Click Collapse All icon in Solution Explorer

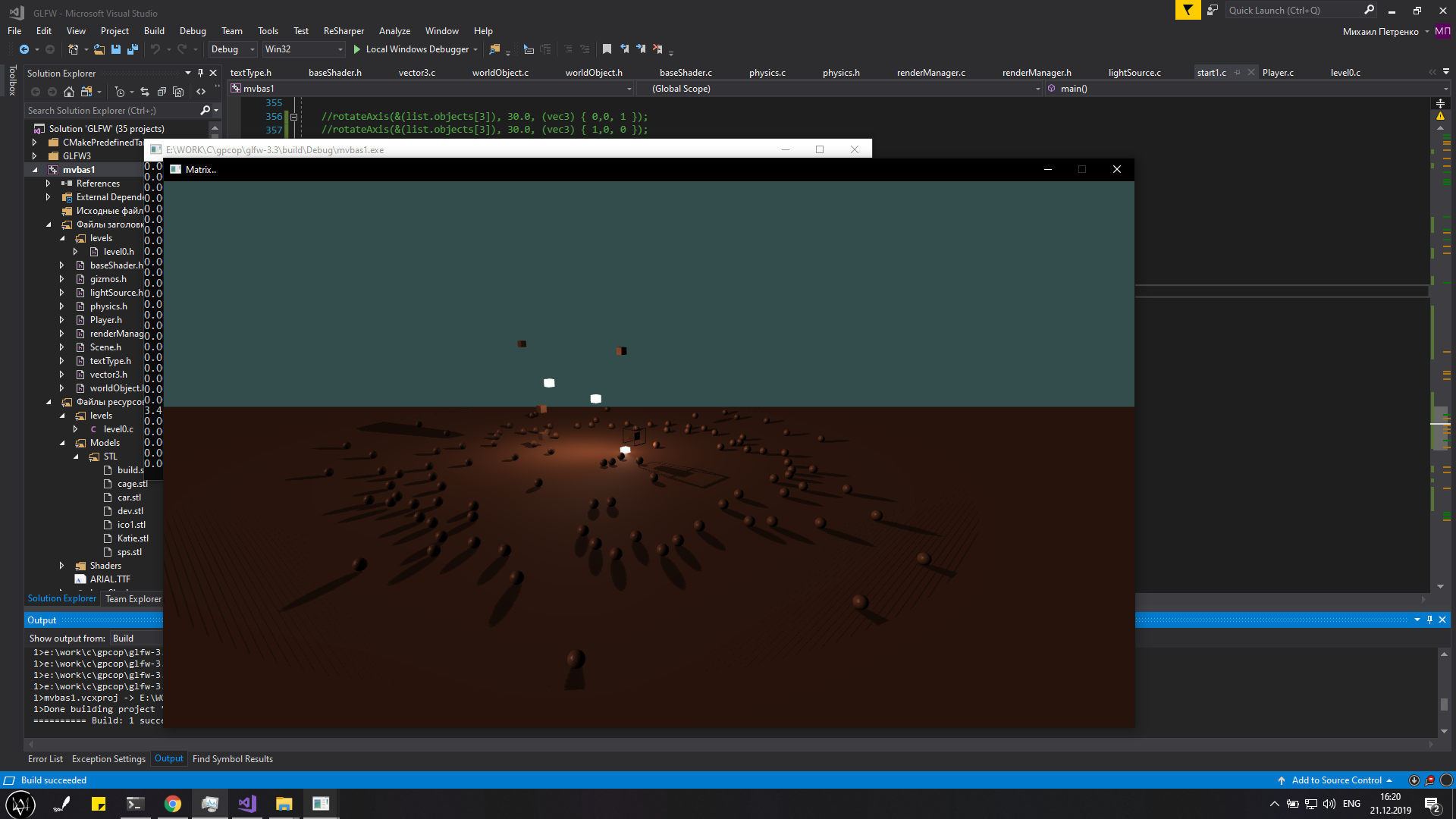tap(162, 92)
